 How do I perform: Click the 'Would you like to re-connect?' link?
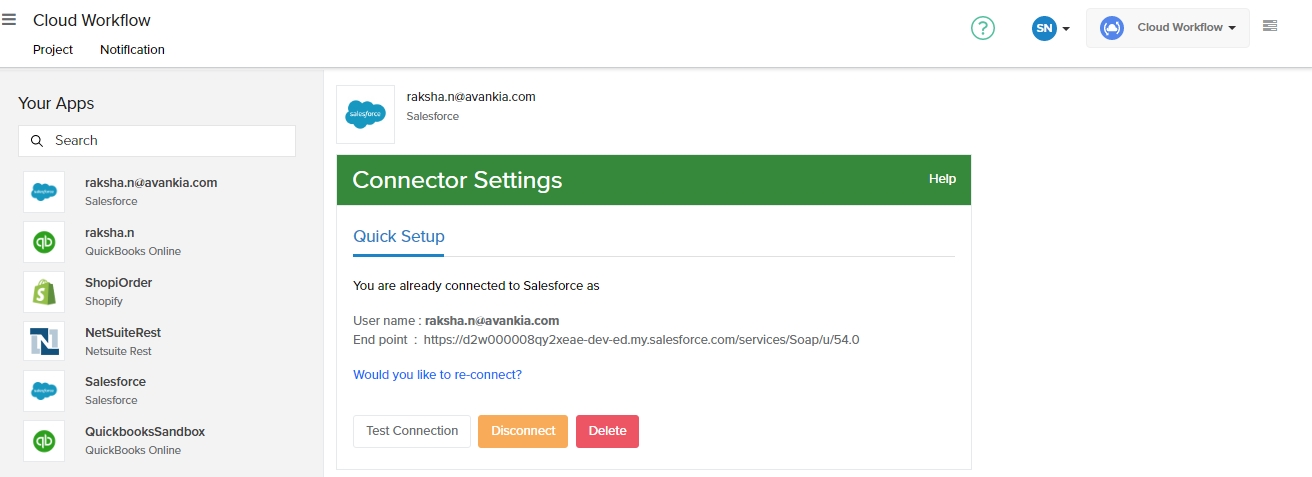click(x=437, y=375)
